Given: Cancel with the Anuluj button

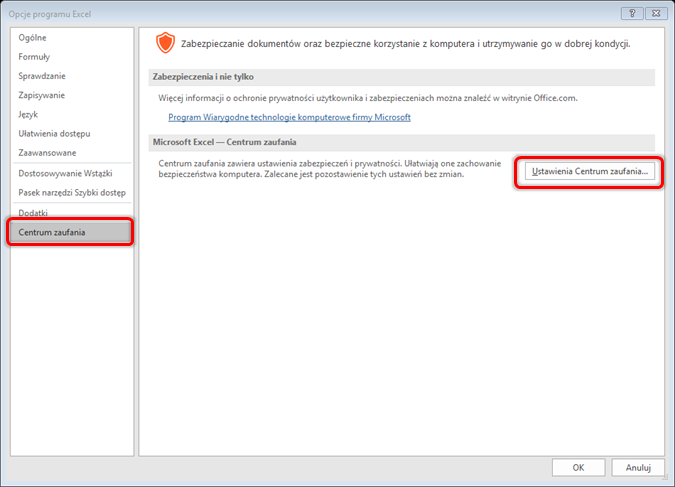Looking at the screenshot, I should pos(638,468).
